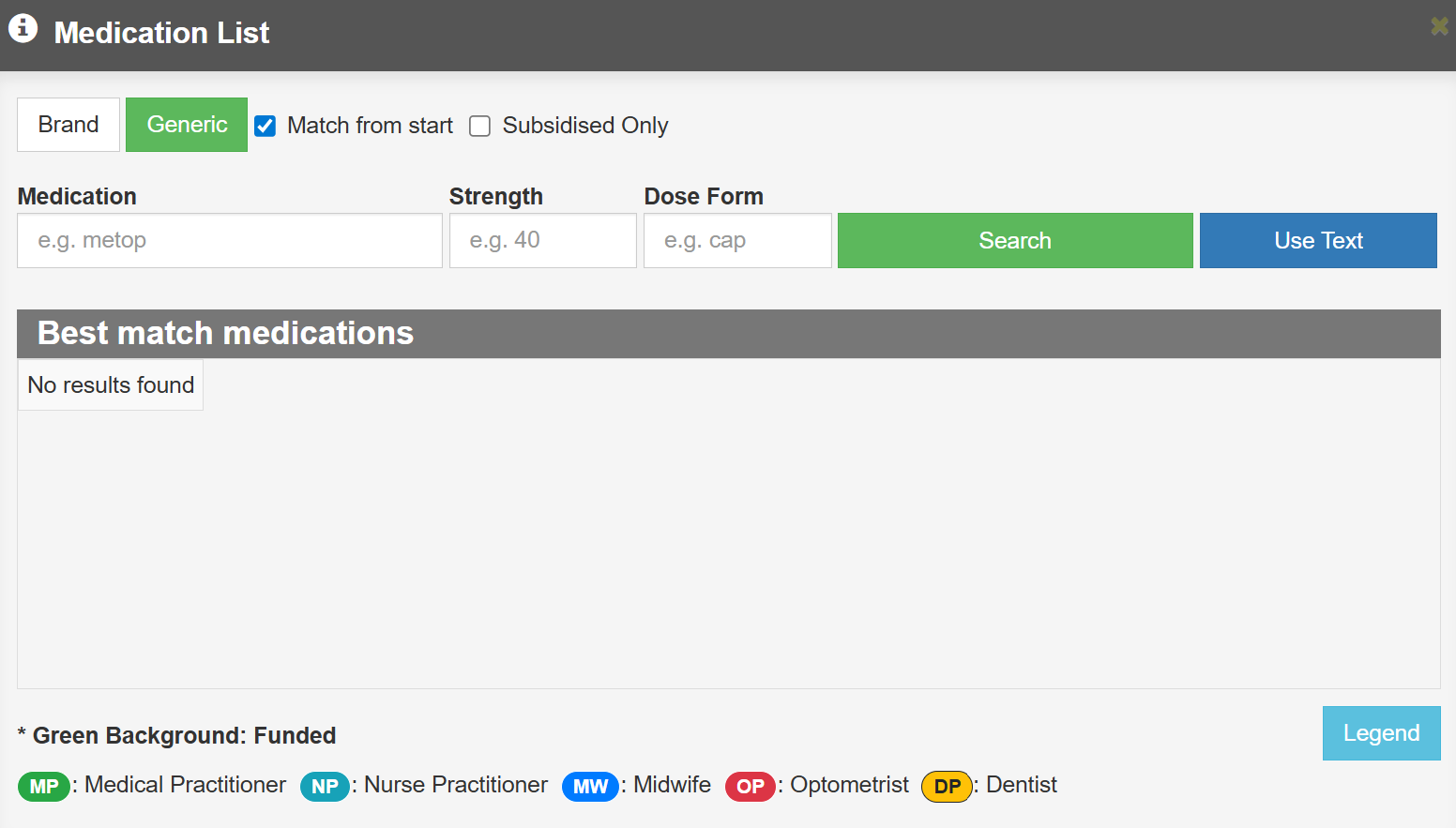
Task: Click the red OP Optometrist badge
Action: tap(751, 786)
